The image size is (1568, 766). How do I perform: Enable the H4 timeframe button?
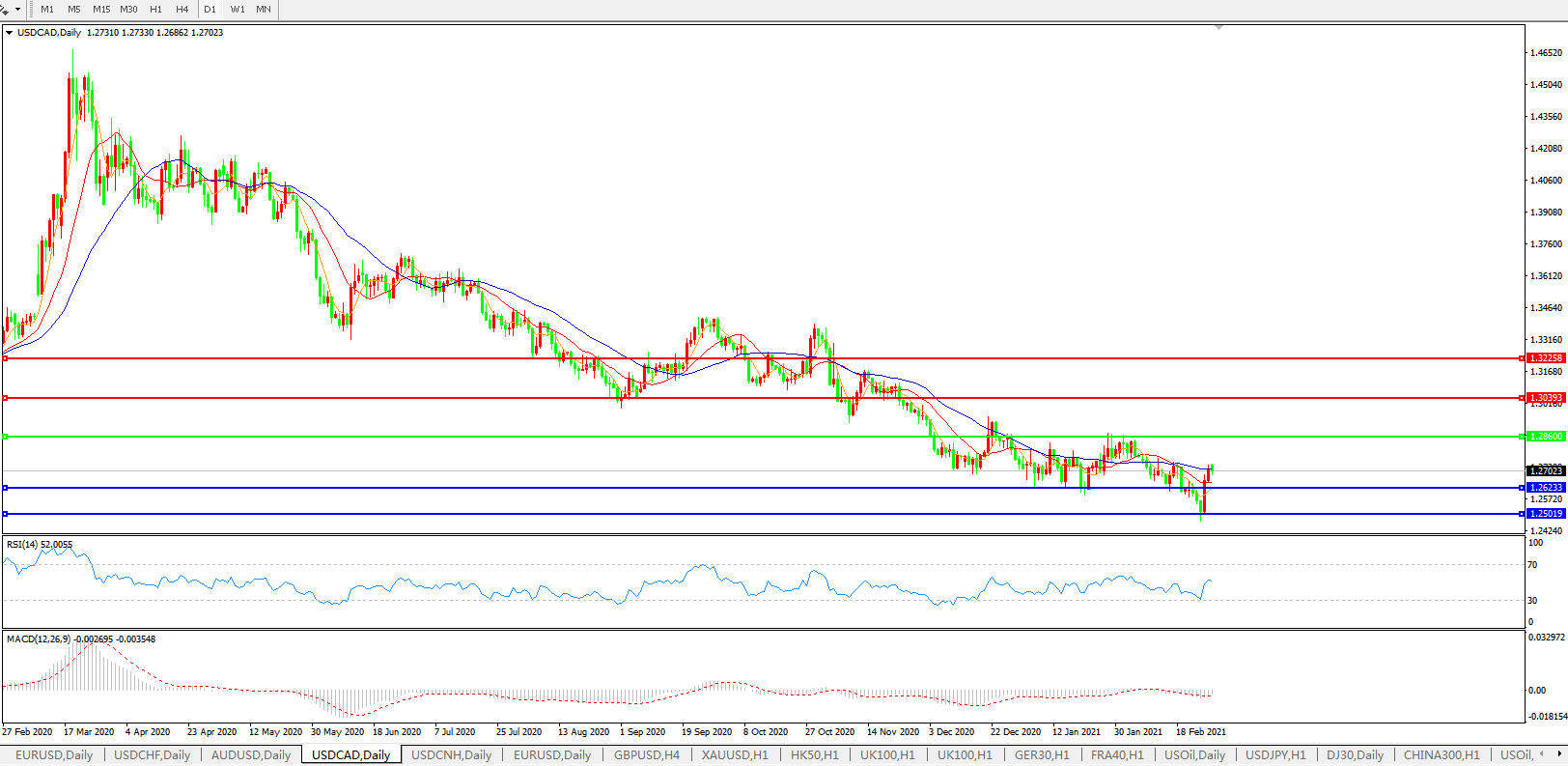click(x=182, y=9)
